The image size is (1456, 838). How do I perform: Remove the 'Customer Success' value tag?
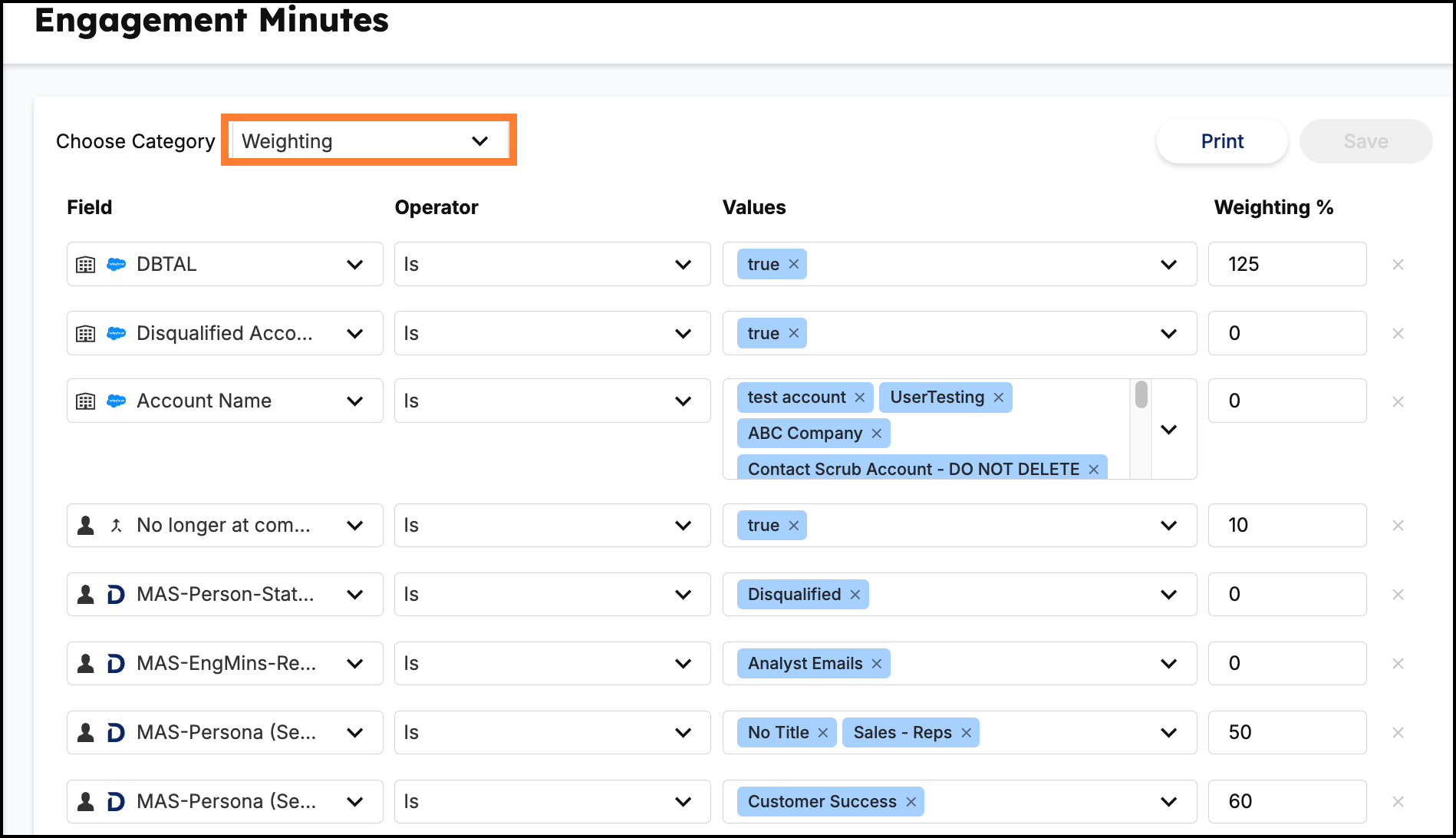coord(911,801)
